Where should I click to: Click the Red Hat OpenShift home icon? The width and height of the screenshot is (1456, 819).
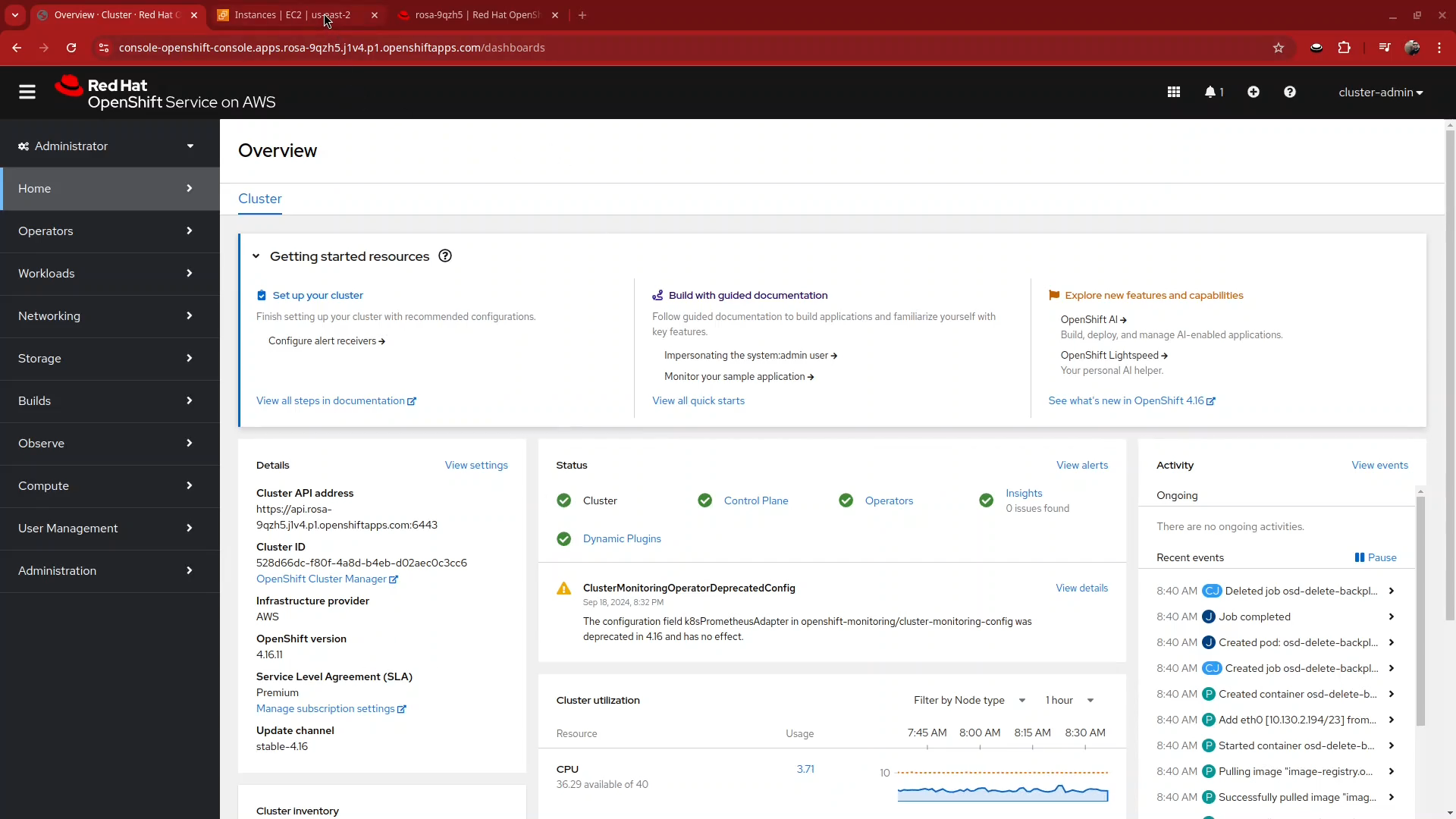click(x=68, y=91)
